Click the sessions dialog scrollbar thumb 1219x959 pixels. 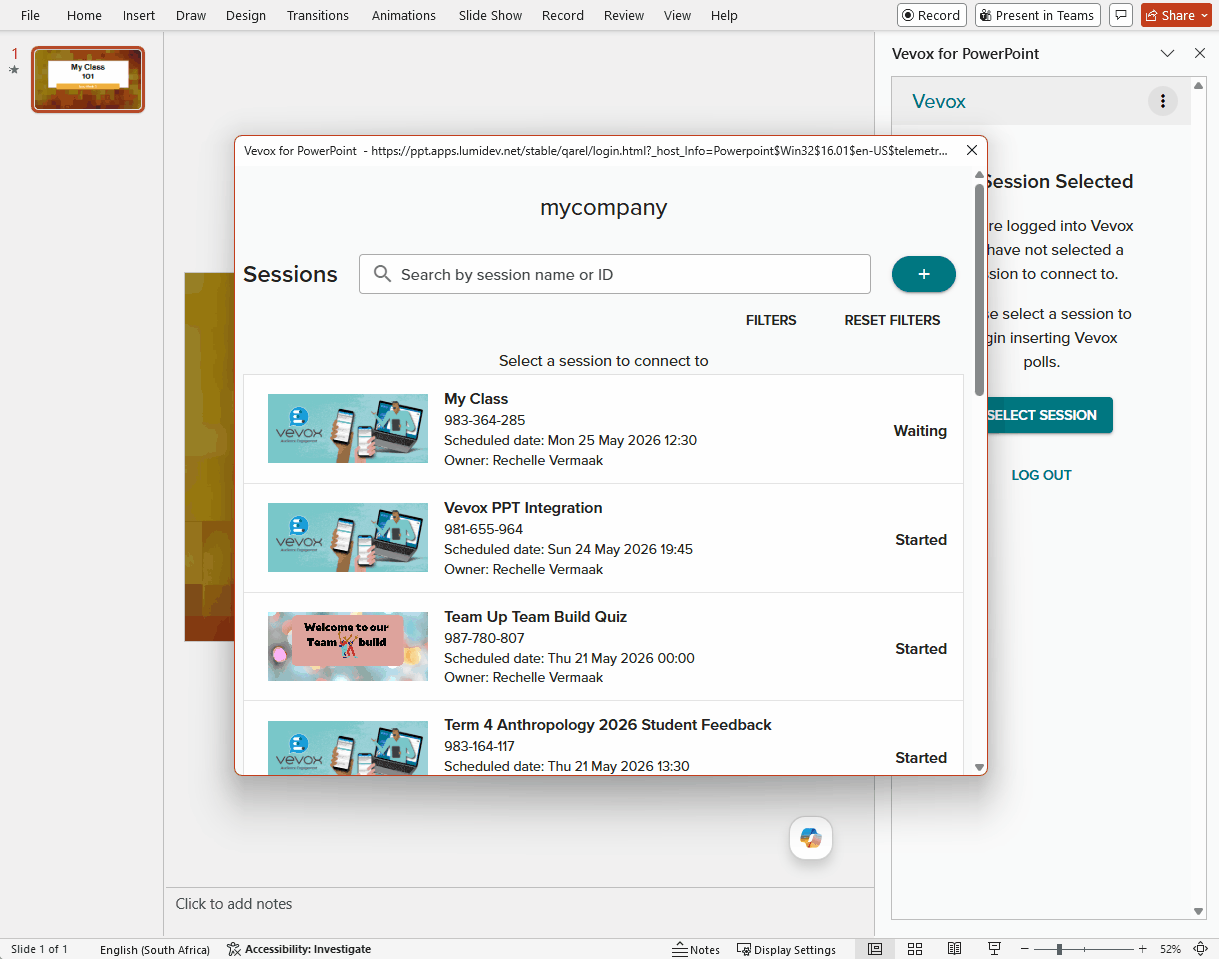tap(979, 290)
